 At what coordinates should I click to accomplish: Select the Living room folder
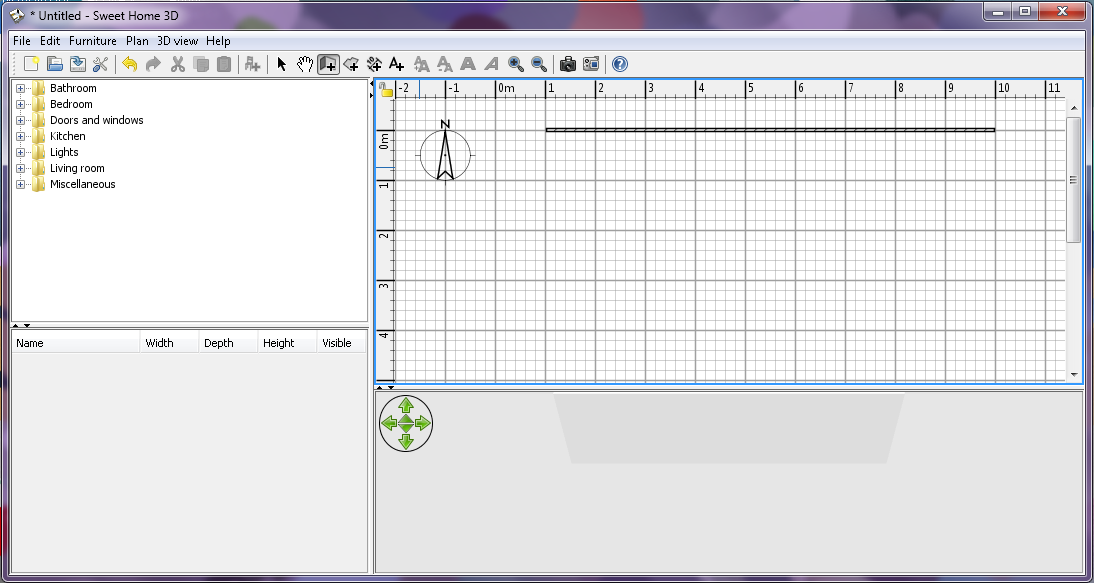coord(77,169)
